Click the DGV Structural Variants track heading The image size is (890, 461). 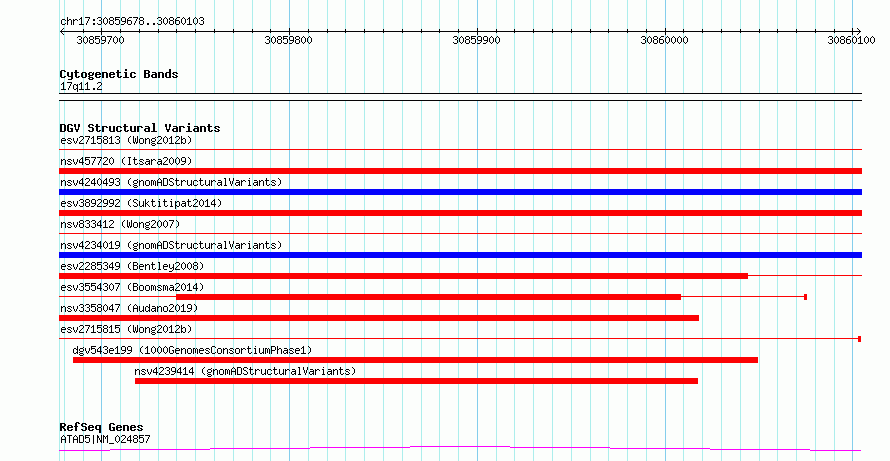coord(140,128)
